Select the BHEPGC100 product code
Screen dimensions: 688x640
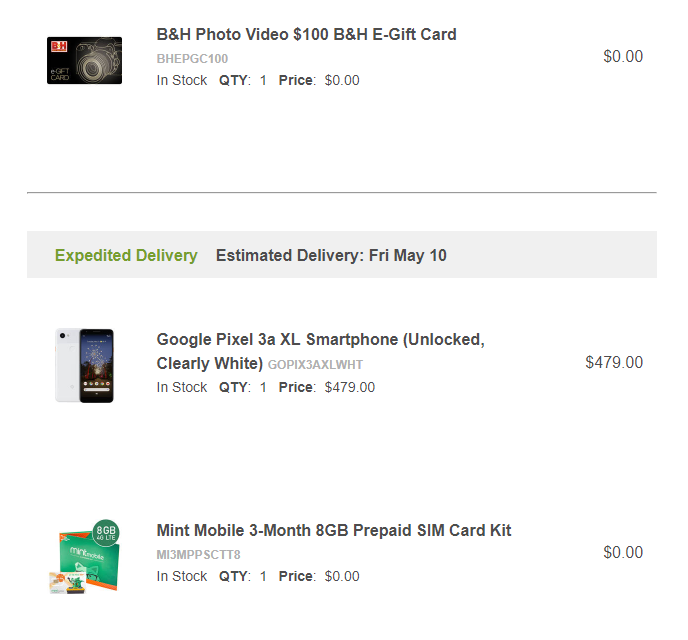[192, 59]
